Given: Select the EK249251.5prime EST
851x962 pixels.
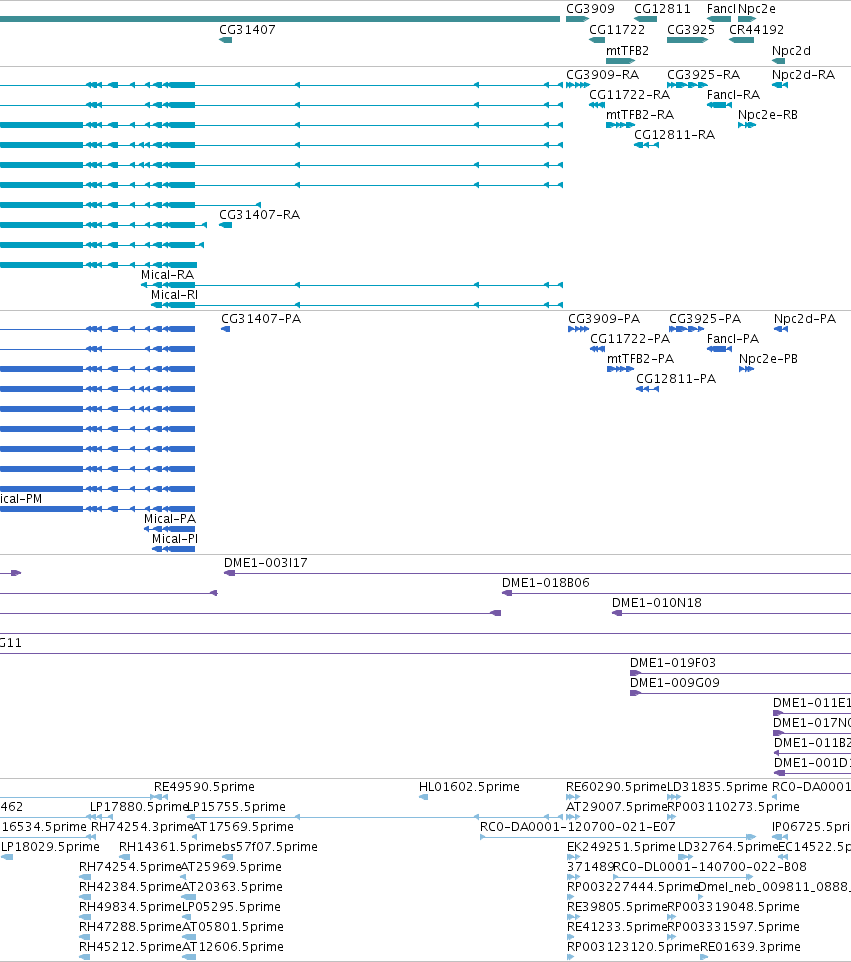Looking at the screenshot, I should [573, 857].
